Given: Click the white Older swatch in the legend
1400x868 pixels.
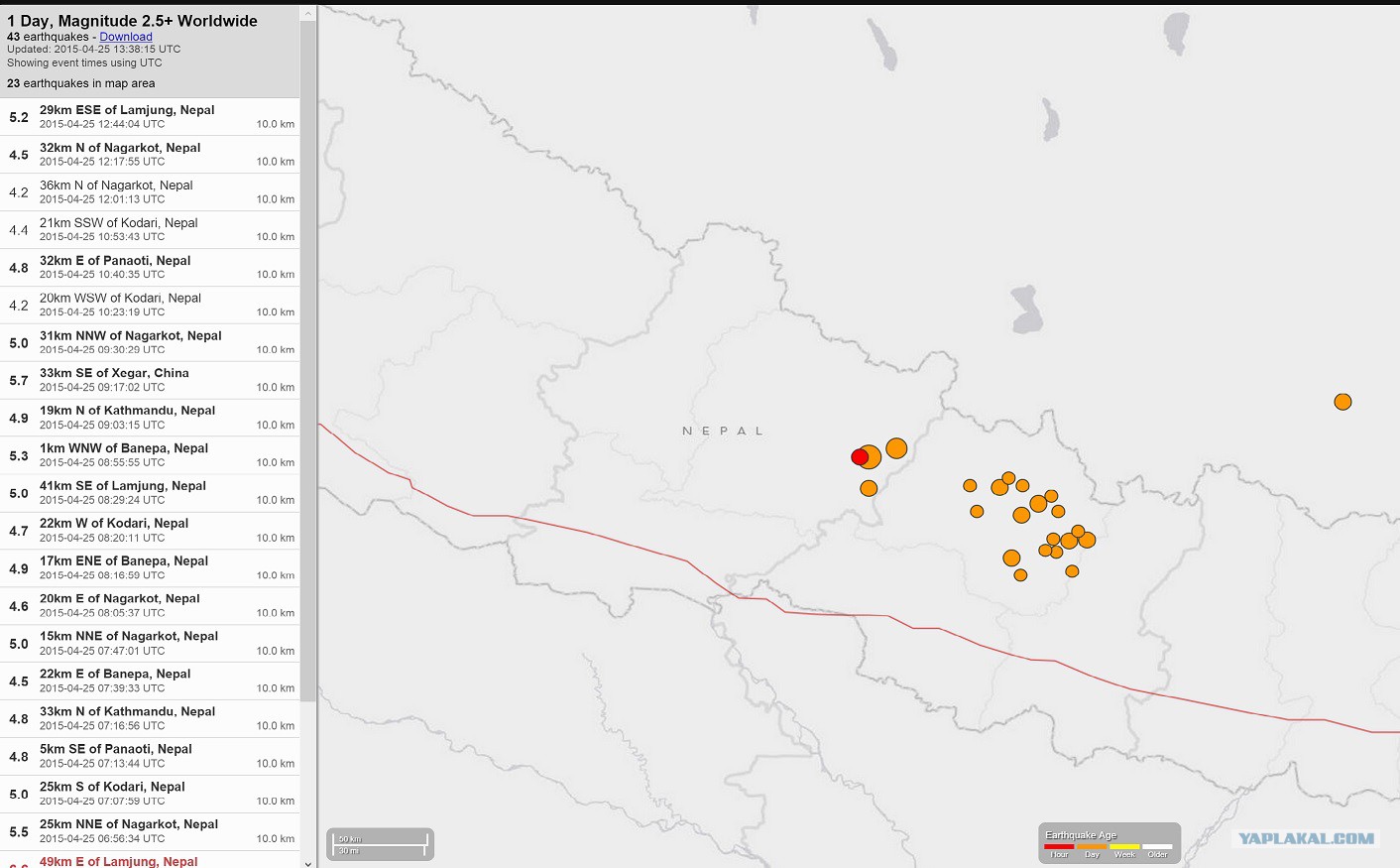Looking at the screenshot, I should 1157,847.
